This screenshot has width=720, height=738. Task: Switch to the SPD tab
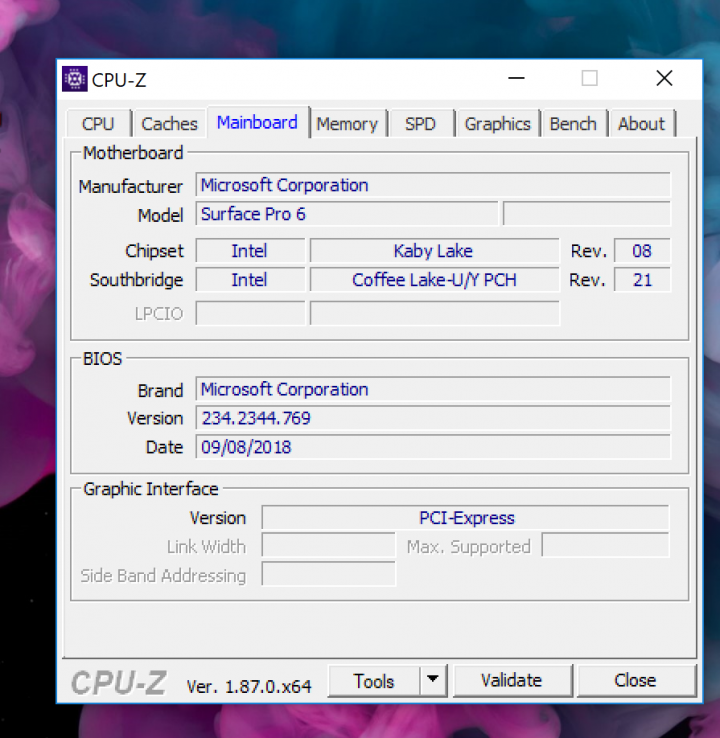[x=421, y=124]
